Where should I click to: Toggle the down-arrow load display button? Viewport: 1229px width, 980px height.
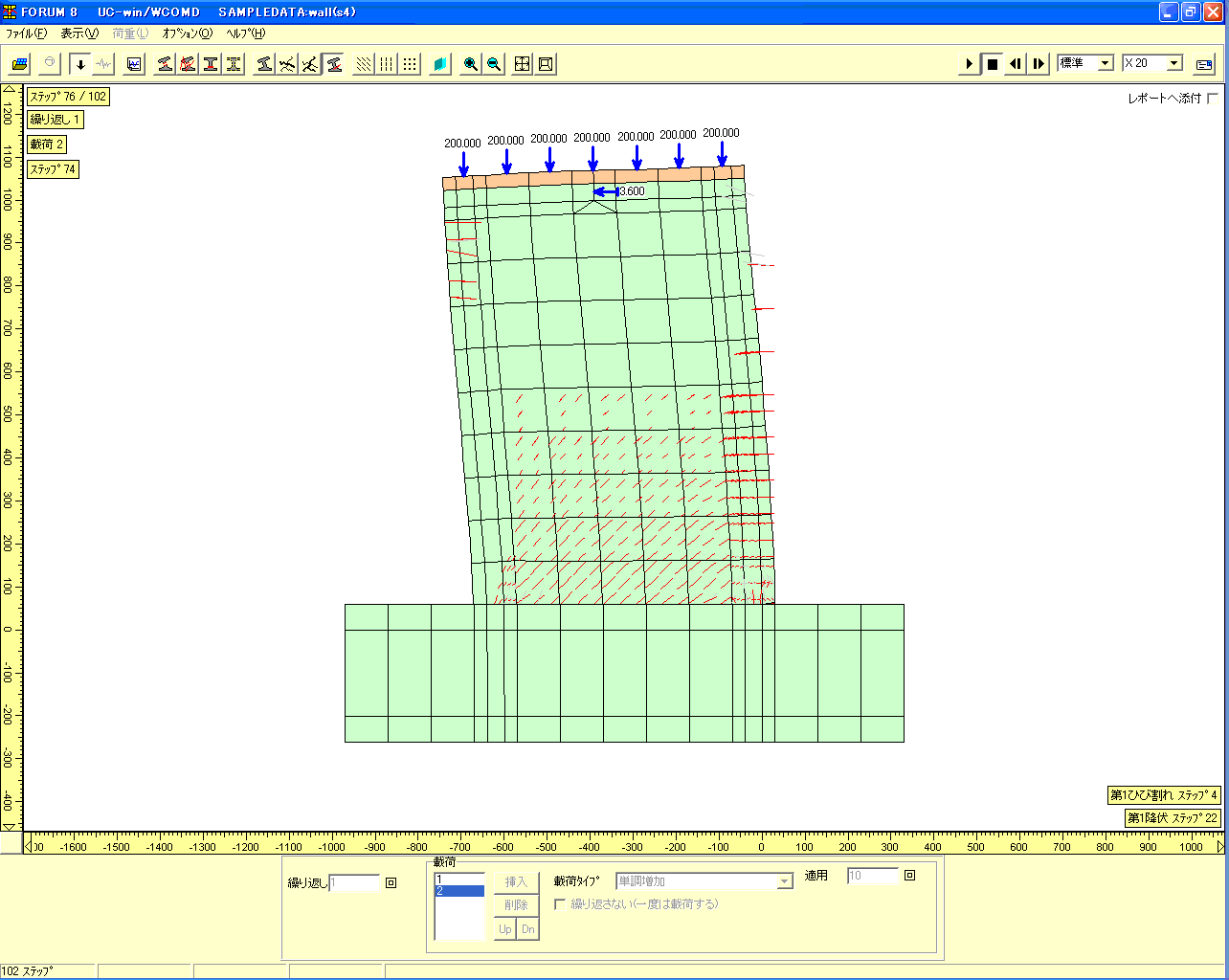coord(80,64)
